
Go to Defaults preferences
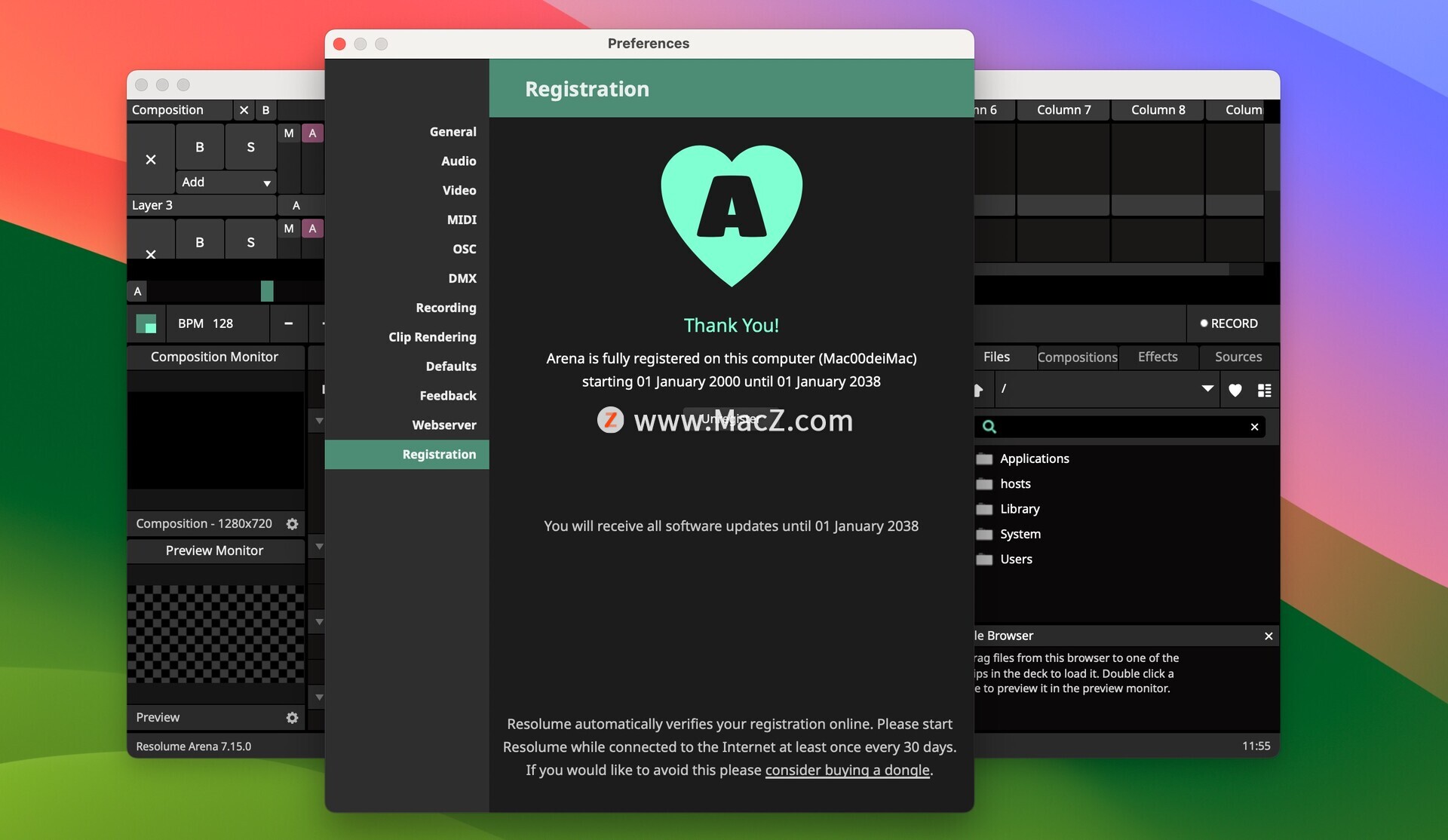[451, 366]
